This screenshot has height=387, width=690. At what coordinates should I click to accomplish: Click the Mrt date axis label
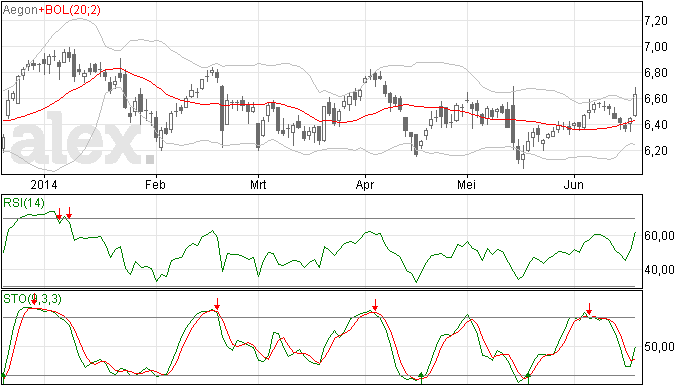click(x=258, y=184)
